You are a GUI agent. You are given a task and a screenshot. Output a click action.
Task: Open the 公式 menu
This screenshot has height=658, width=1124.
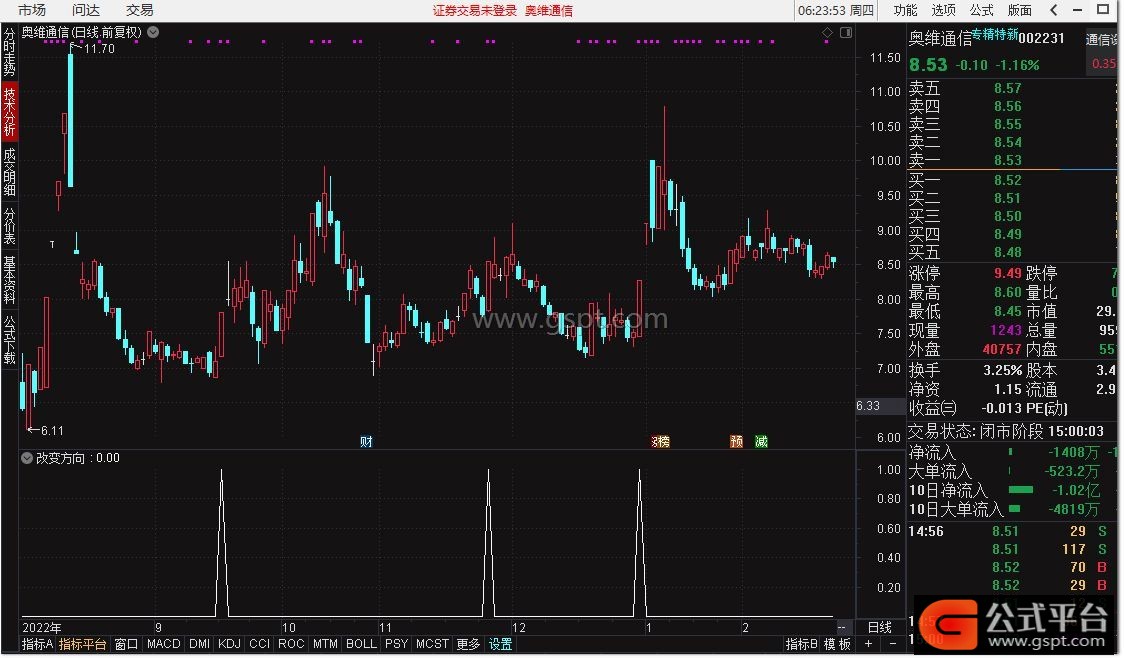click(x=981, y=10)
